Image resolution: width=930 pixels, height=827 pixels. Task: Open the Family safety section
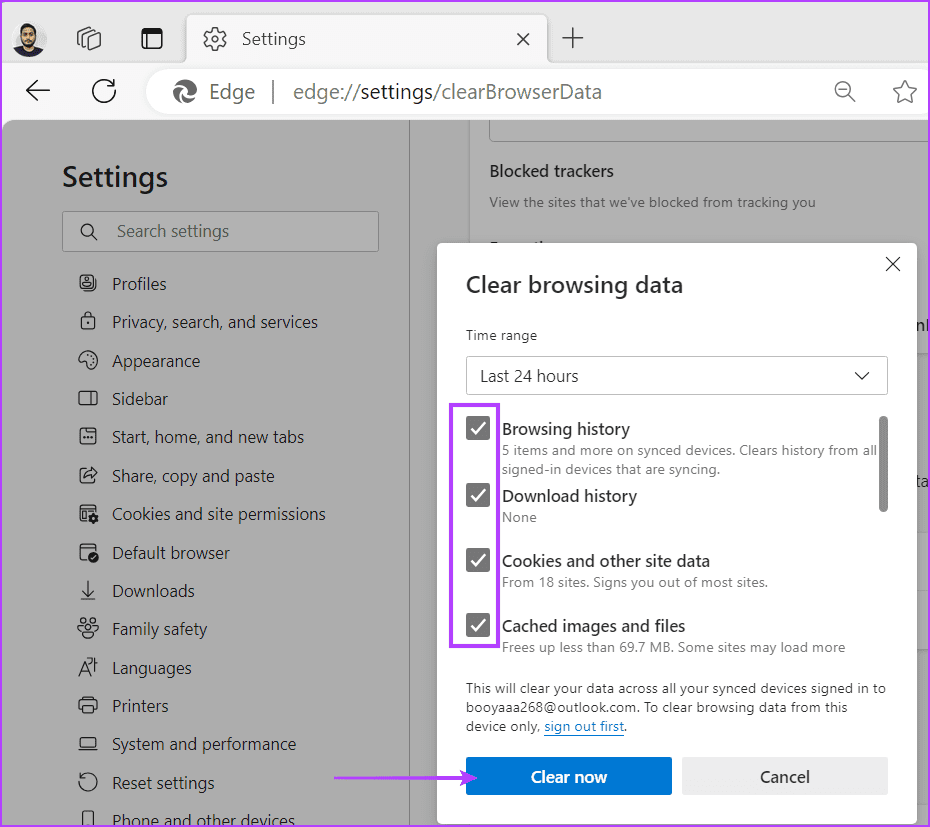(160, 629)
